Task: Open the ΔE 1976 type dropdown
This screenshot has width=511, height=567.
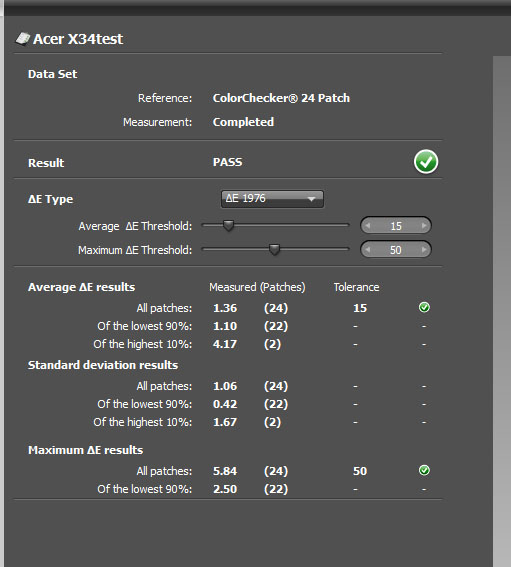Action: pyautogui.click(x=272, y=199)
